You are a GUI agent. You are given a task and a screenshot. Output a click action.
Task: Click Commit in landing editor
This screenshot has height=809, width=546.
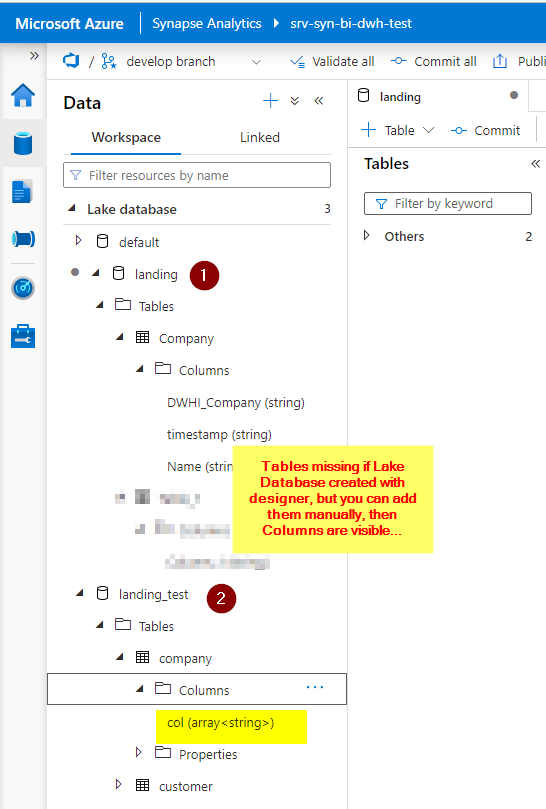pos(486,131)
